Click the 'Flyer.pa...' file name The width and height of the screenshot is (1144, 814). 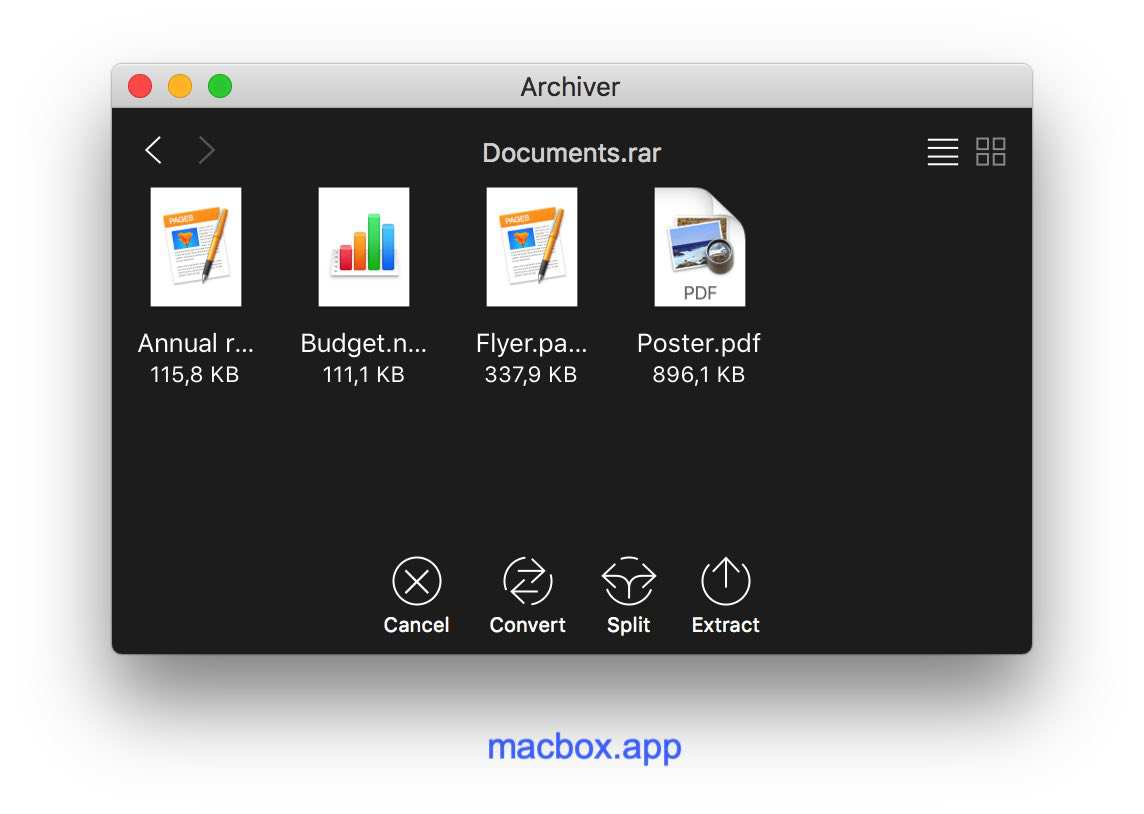pos(531,343)
